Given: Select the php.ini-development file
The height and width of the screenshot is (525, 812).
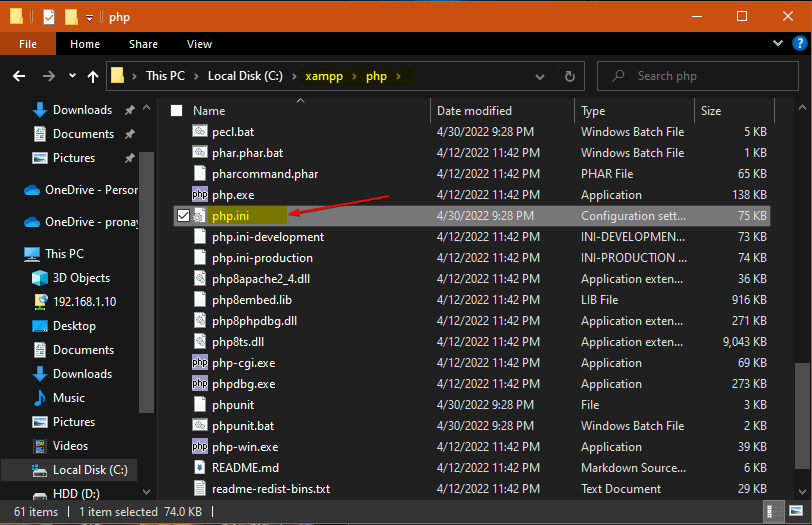Looking at the screenshot, I should click(268, 237).
